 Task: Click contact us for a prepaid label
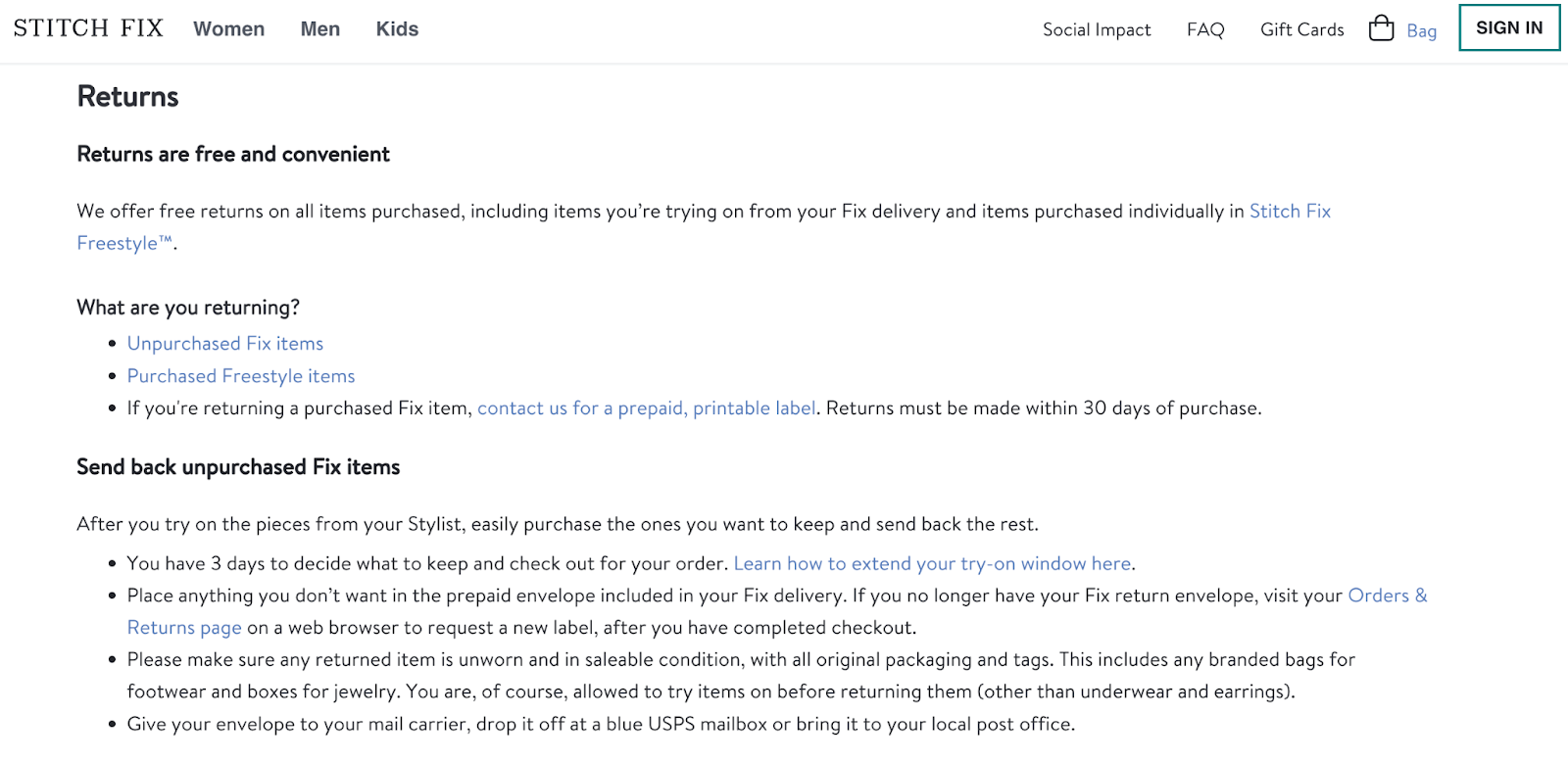pos(646,408)
